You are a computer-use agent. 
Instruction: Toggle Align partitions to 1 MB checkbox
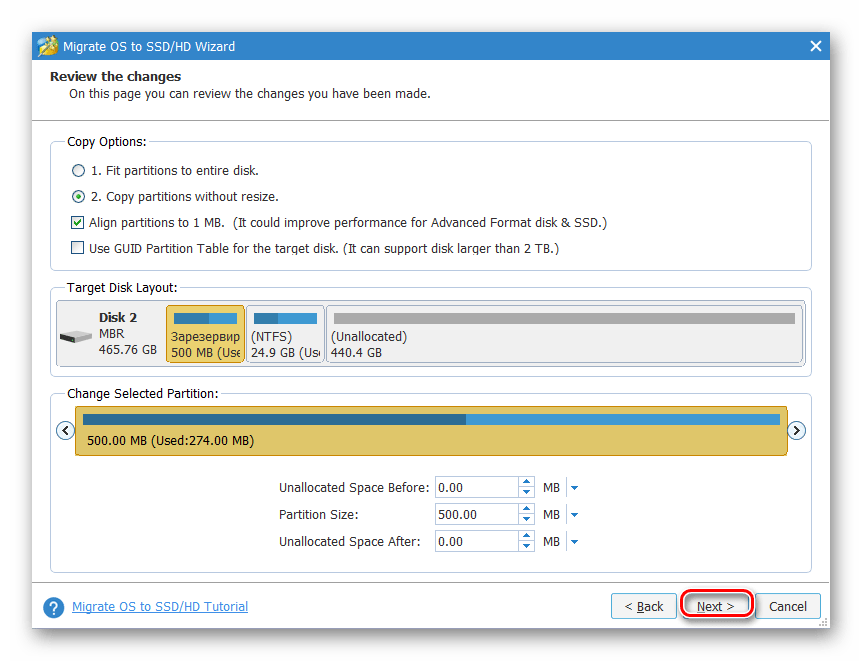[78, 222]
